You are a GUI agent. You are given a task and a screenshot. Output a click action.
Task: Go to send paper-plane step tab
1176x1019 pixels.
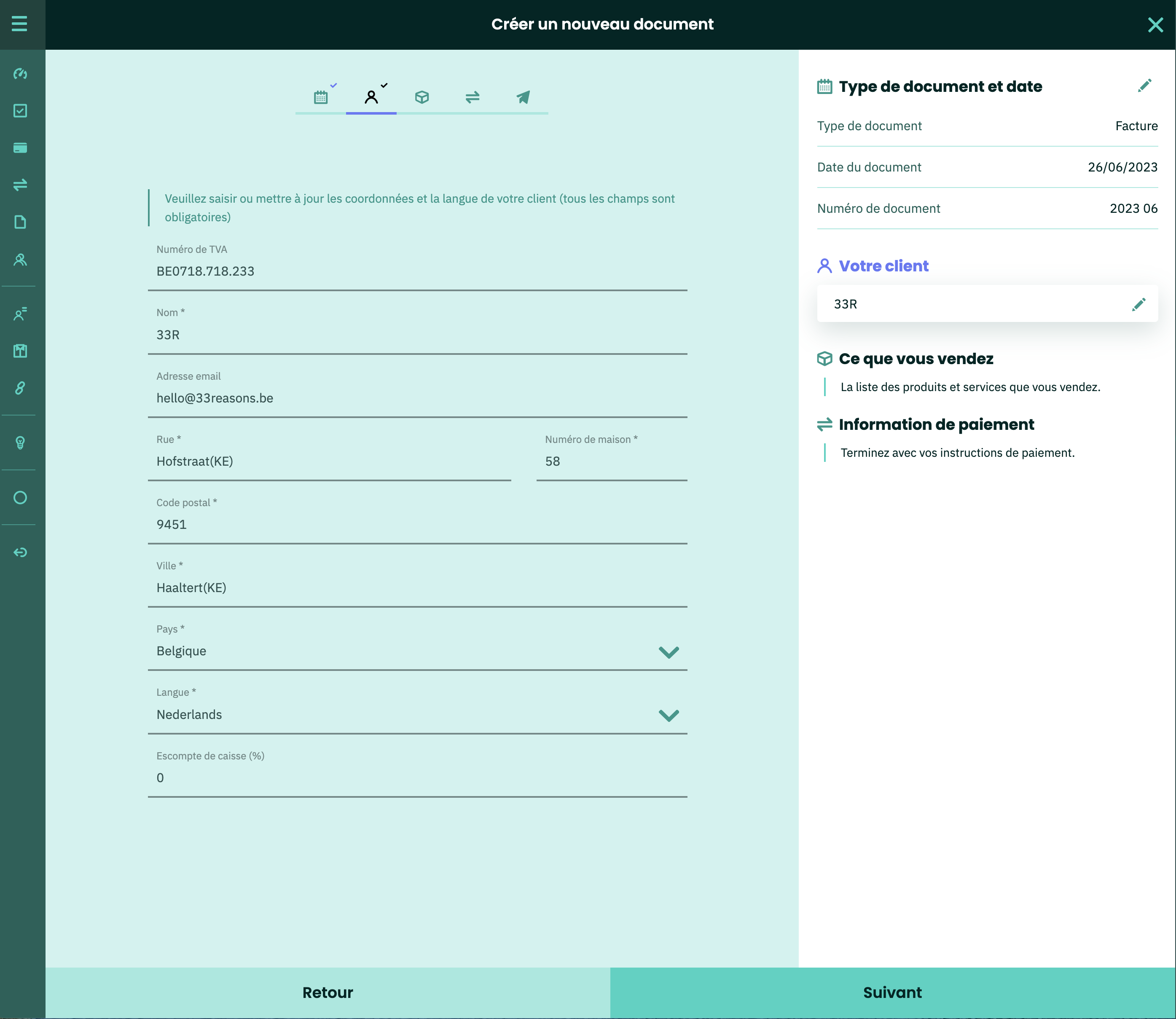pyautogui.click(x=523, y=97)
